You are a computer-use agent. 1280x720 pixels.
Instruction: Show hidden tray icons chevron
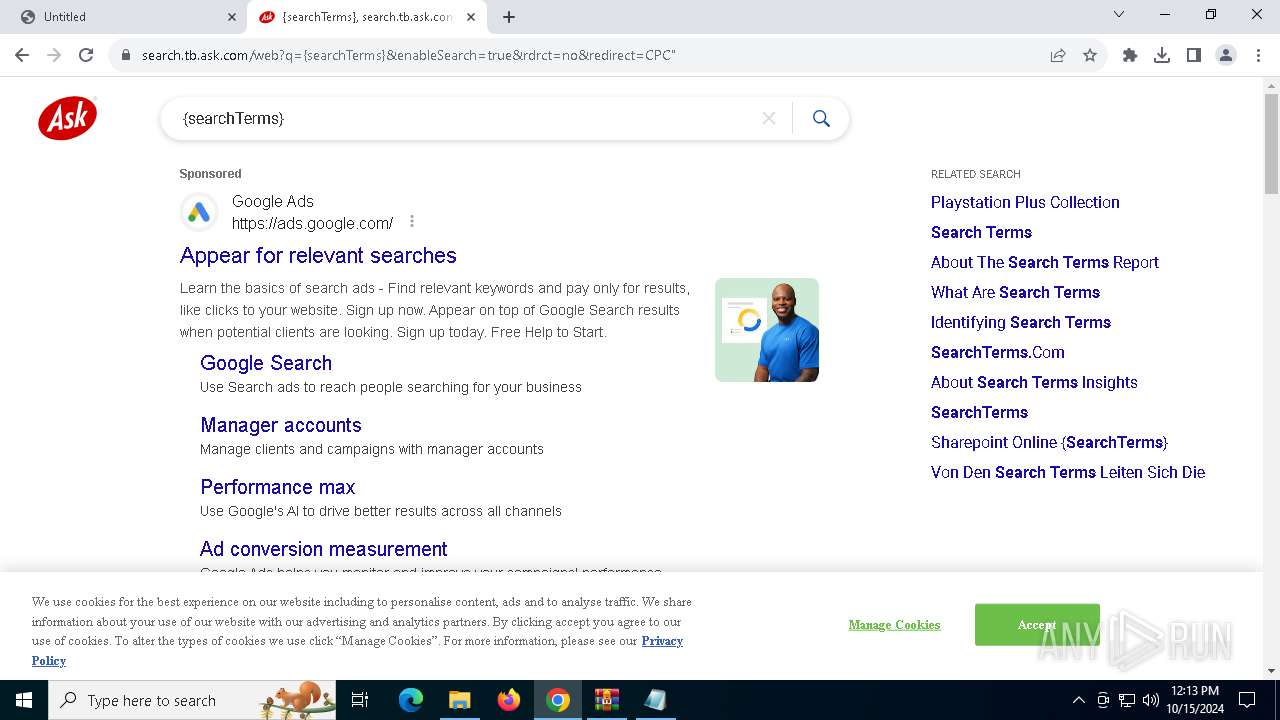[x=1079, y=700]
